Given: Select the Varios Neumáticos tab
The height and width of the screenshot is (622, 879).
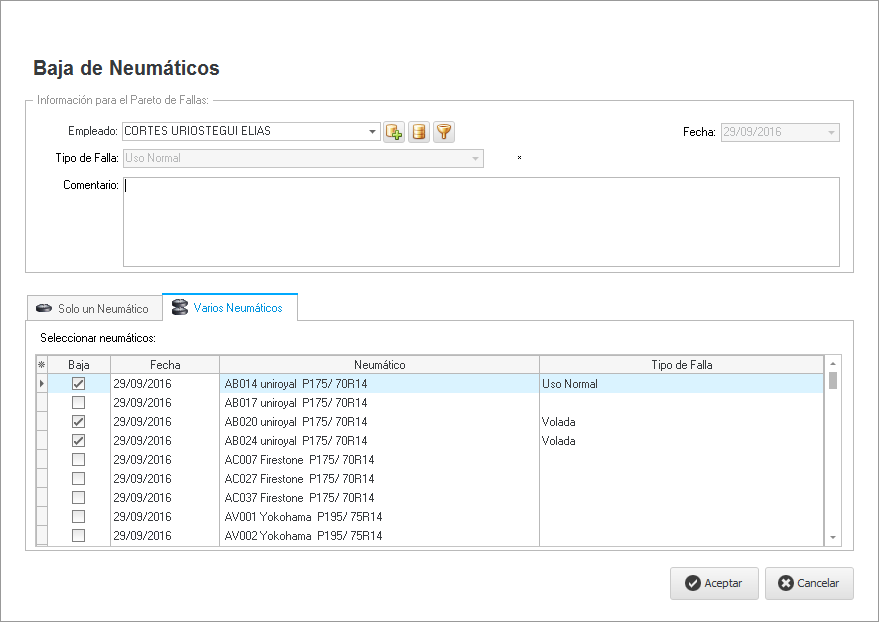Looking at the screenshot, I should [x=229, y=308].
